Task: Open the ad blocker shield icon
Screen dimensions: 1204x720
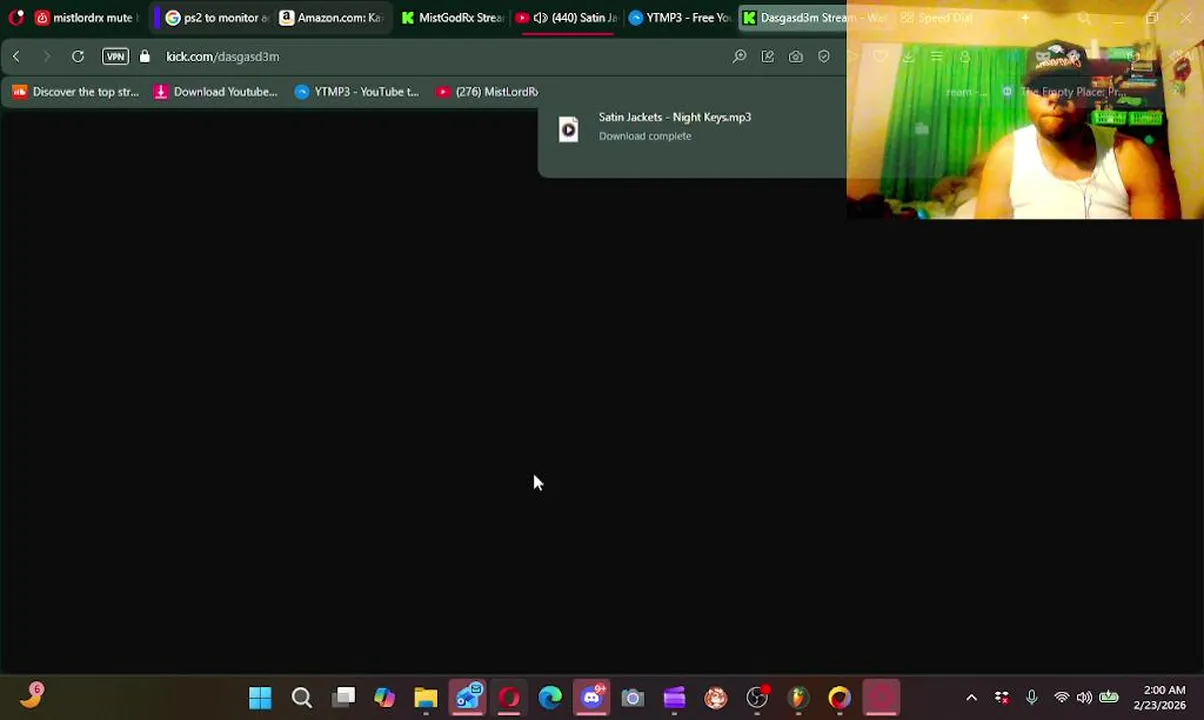Action: (824, 57)
